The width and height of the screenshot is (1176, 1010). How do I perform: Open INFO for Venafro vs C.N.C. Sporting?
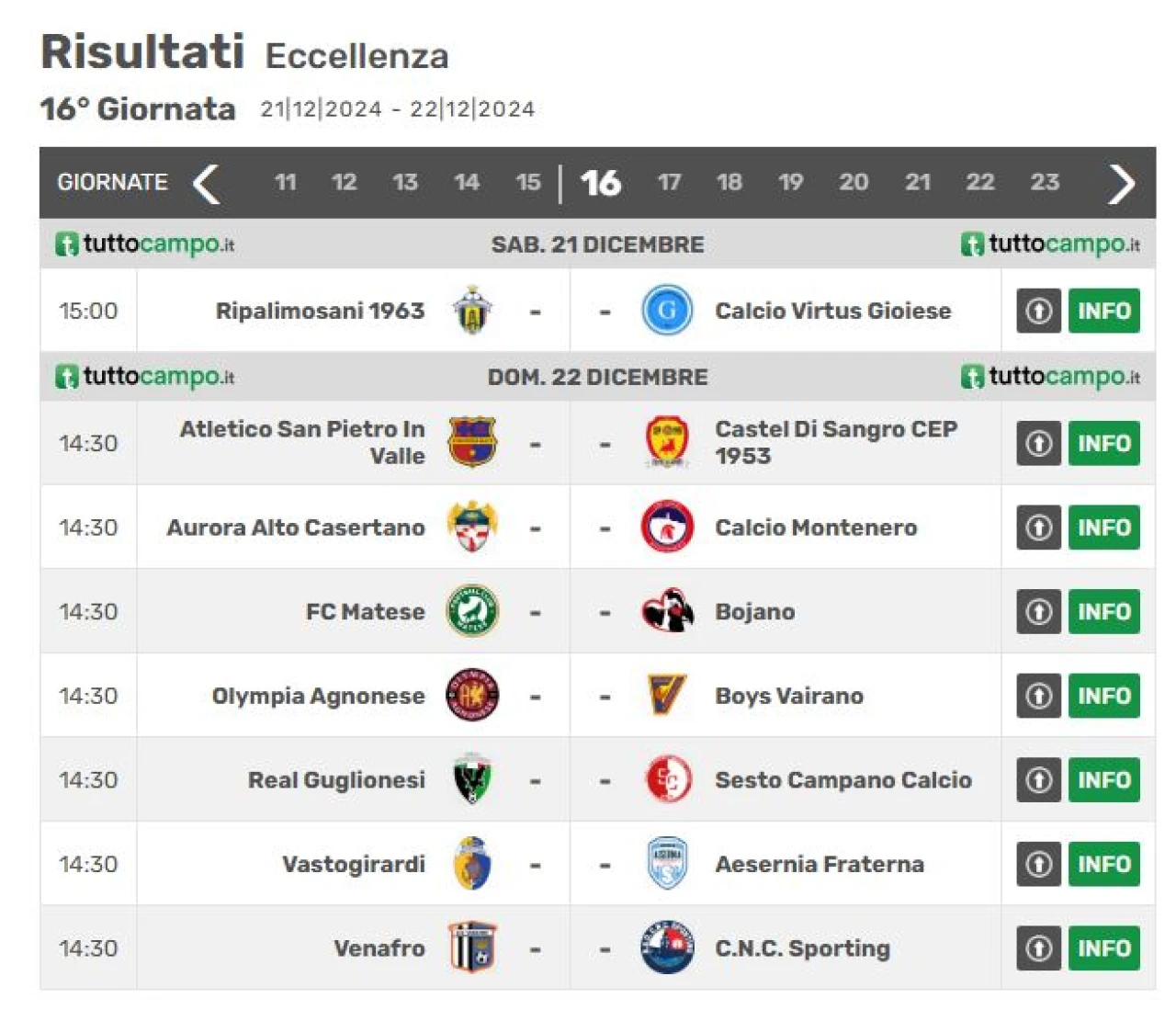pyautogui.click(x=1103, y=948)
